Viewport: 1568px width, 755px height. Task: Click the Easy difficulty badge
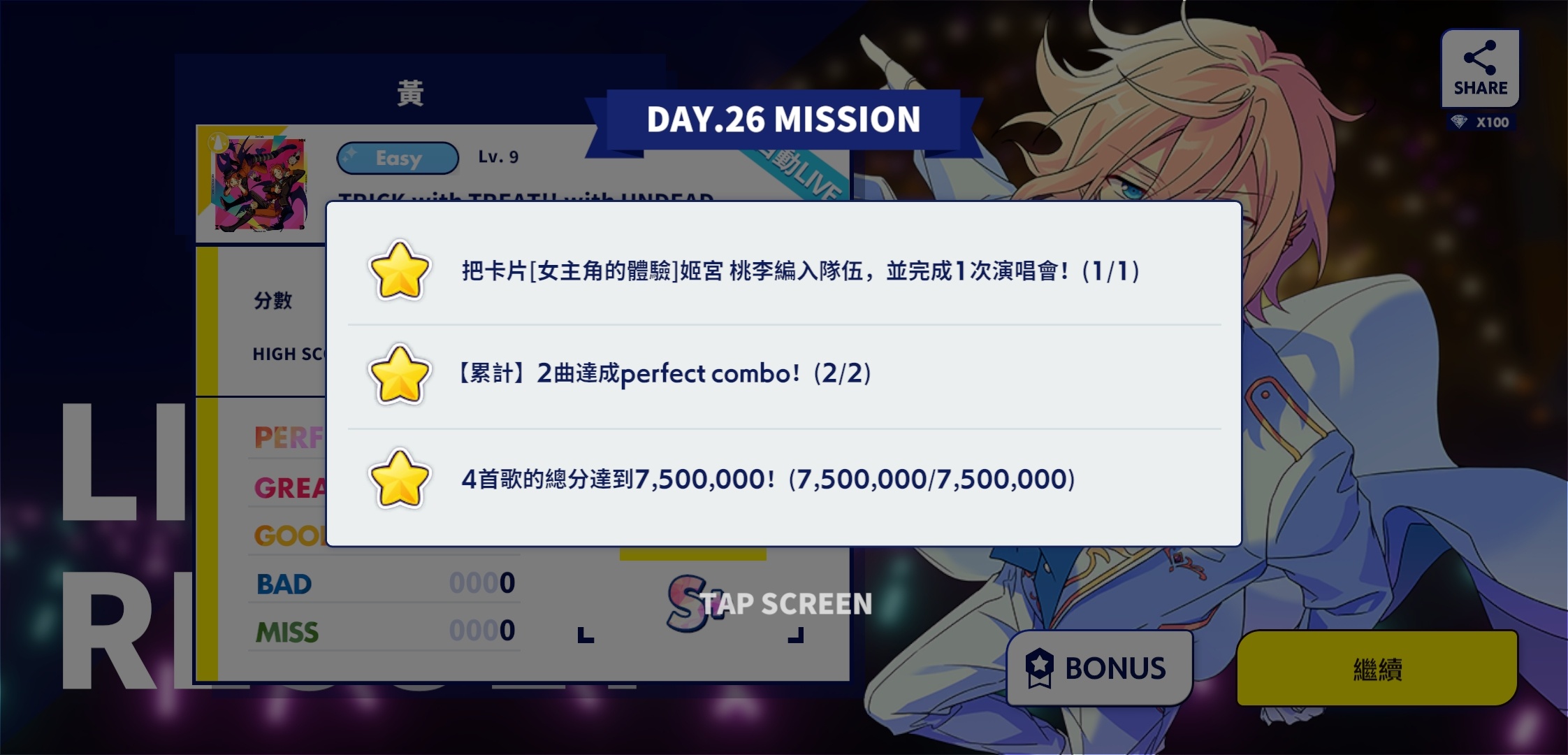398,158
